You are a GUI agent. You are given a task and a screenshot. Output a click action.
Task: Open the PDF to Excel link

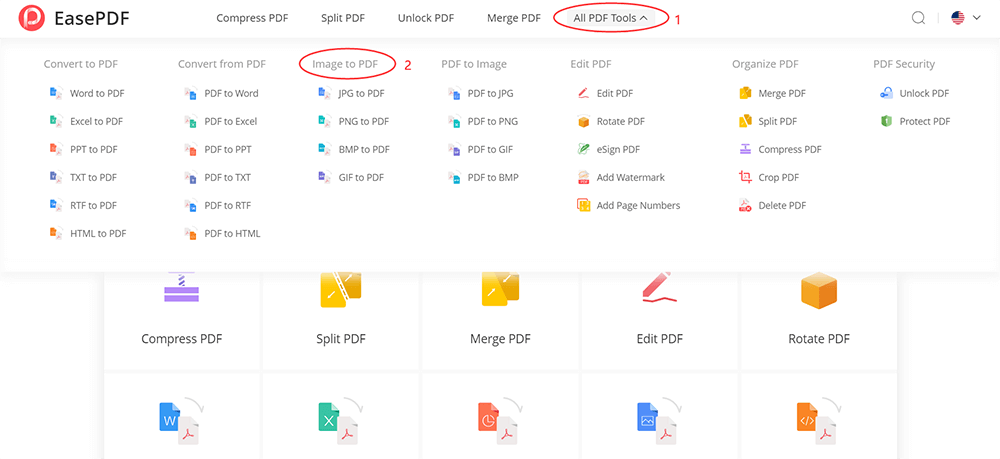tap(230, 121)
